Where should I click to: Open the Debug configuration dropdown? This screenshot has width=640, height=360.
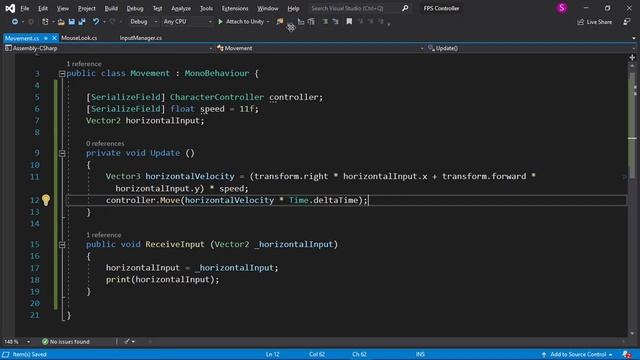[x=143, y=22]
